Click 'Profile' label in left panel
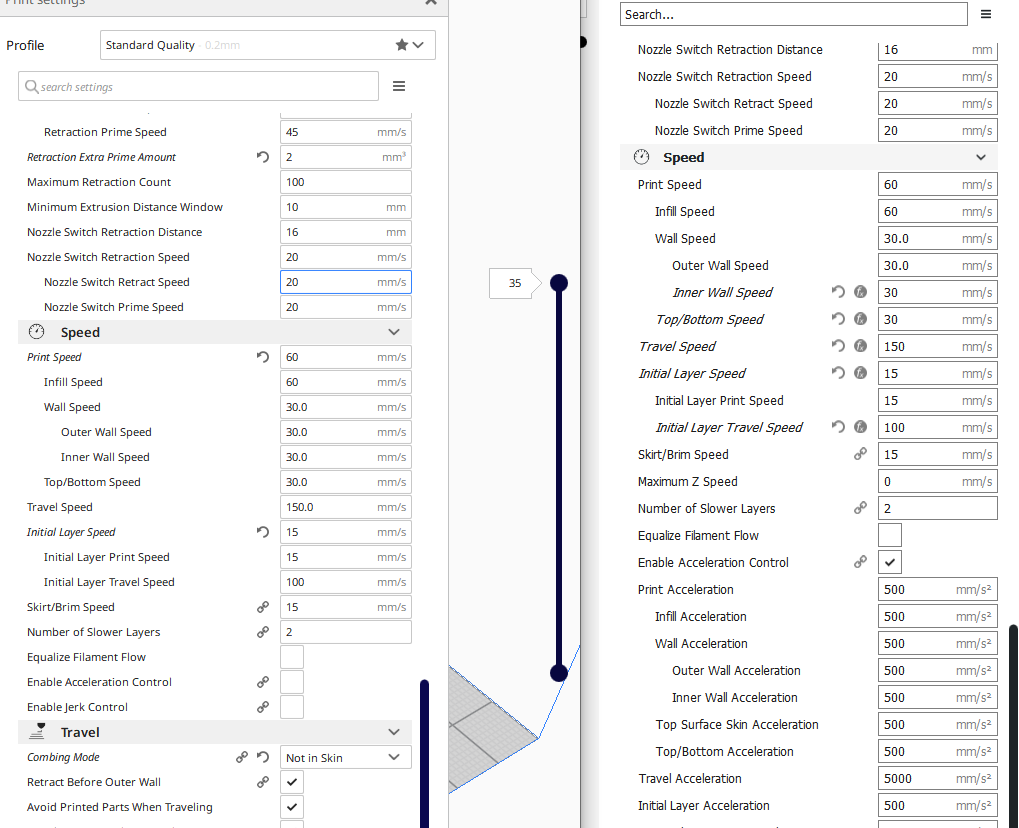 [25, 45]
